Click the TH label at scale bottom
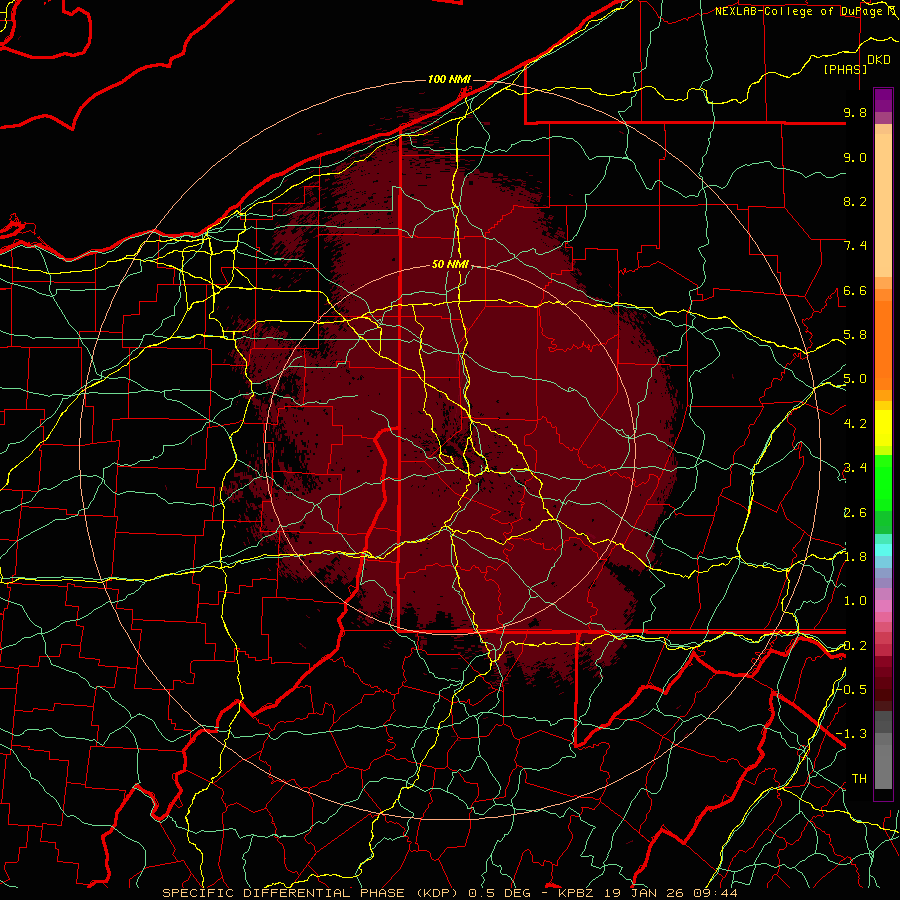 [859, 778]
